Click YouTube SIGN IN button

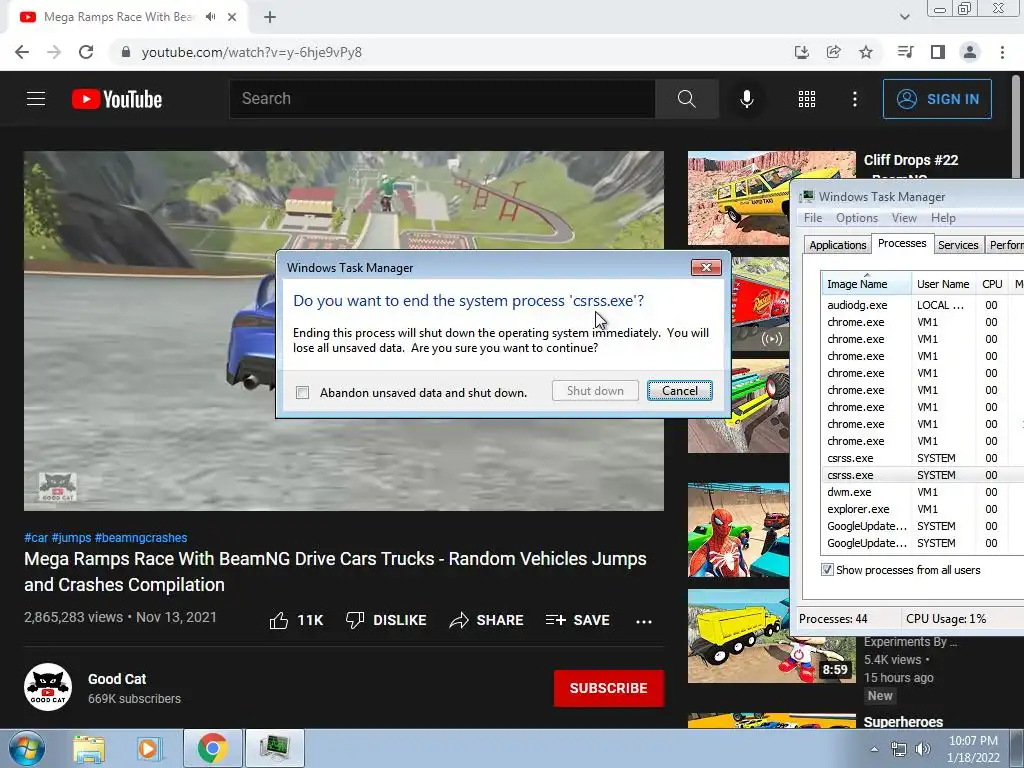point(937,99)
